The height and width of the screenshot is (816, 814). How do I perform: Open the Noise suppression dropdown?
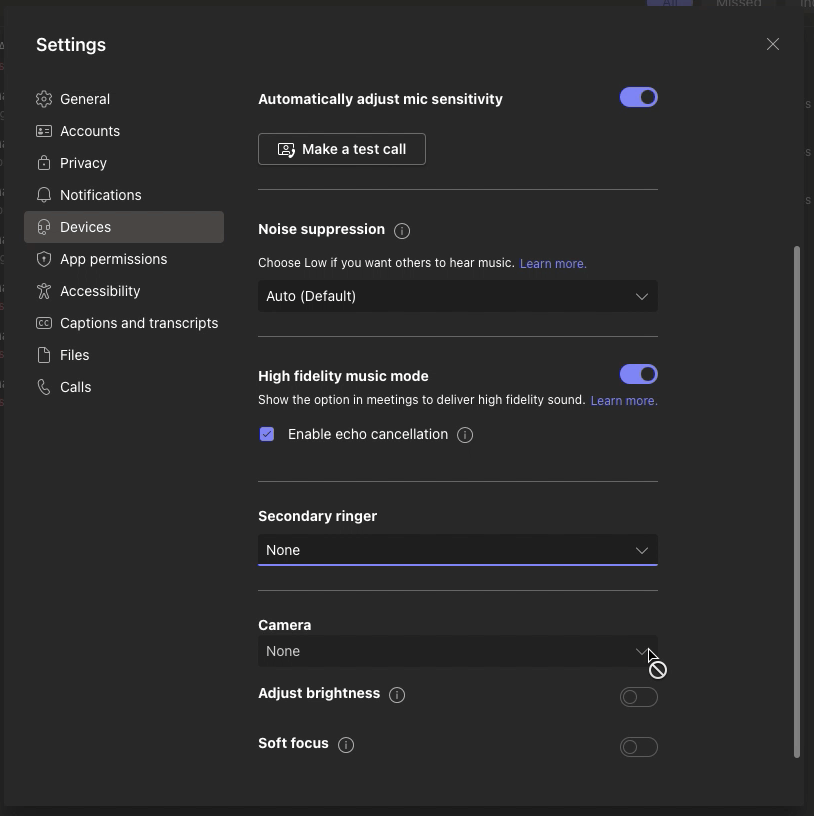pyautogui.click(x=457, y=296)
